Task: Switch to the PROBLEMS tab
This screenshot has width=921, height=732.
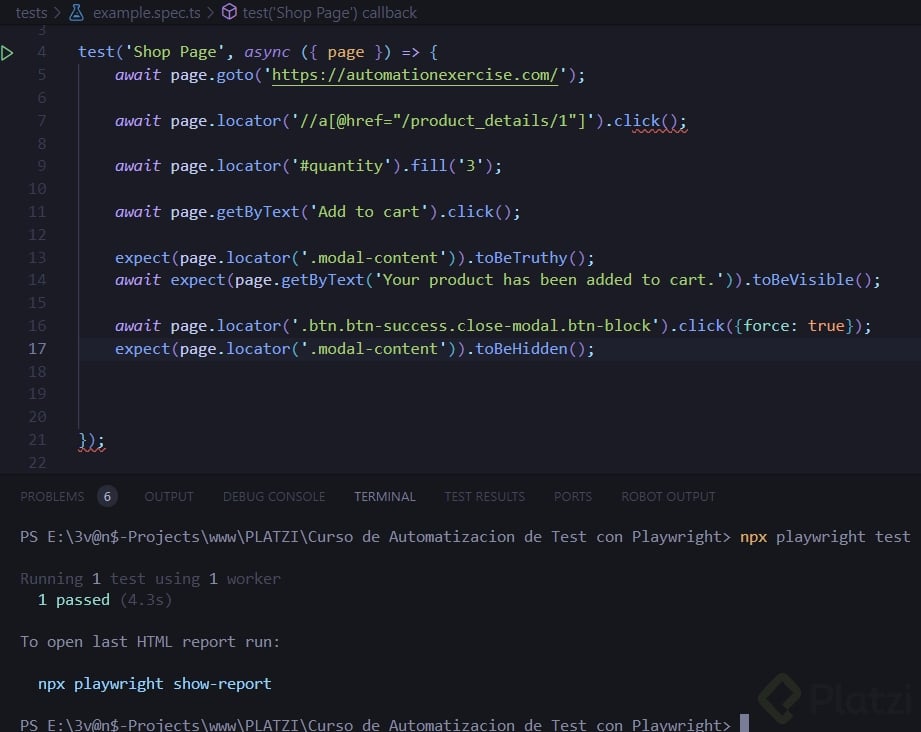Action: click(x=52, y=497)
